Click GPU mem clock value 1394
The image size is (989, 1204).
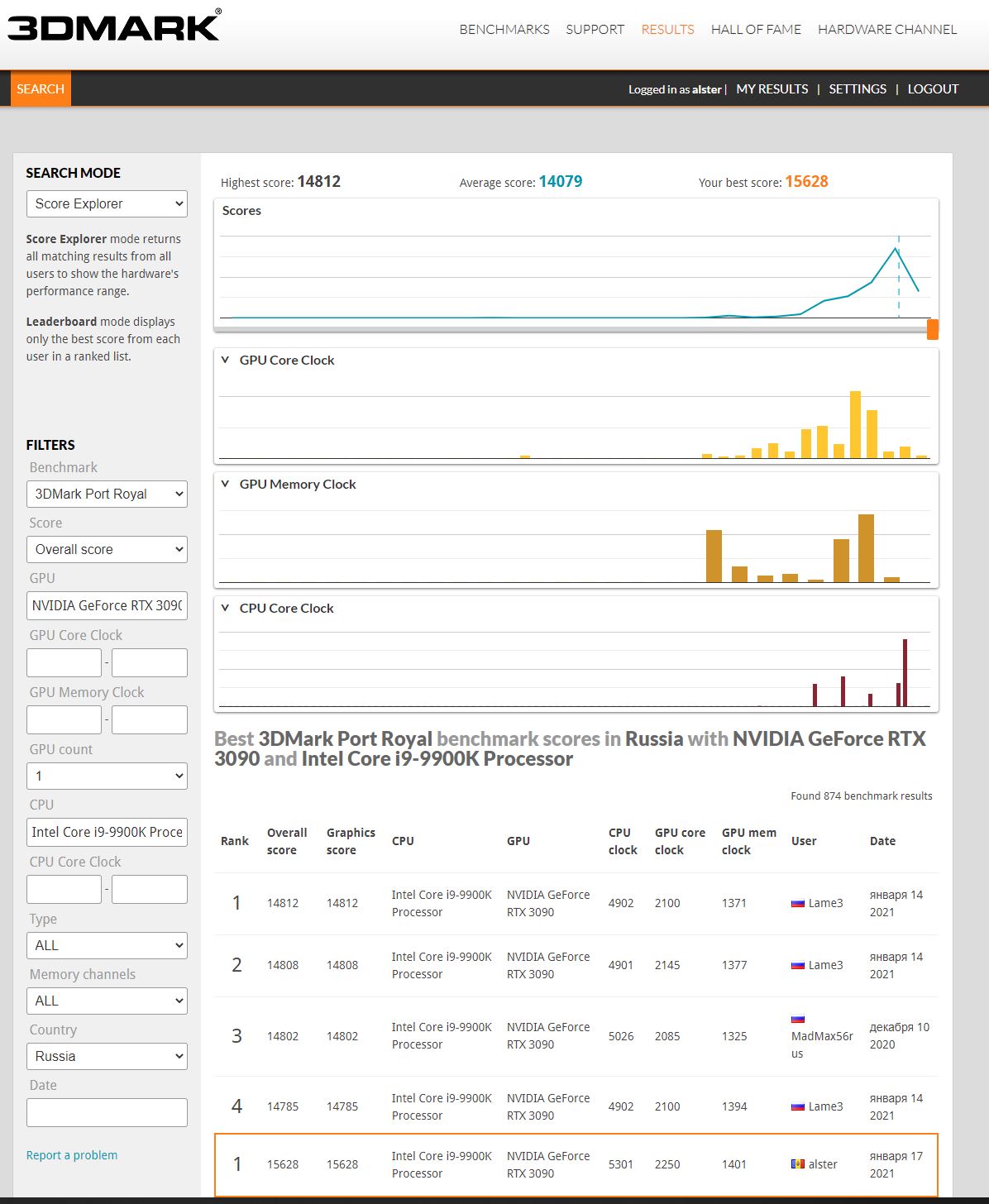pos(734,1106)
